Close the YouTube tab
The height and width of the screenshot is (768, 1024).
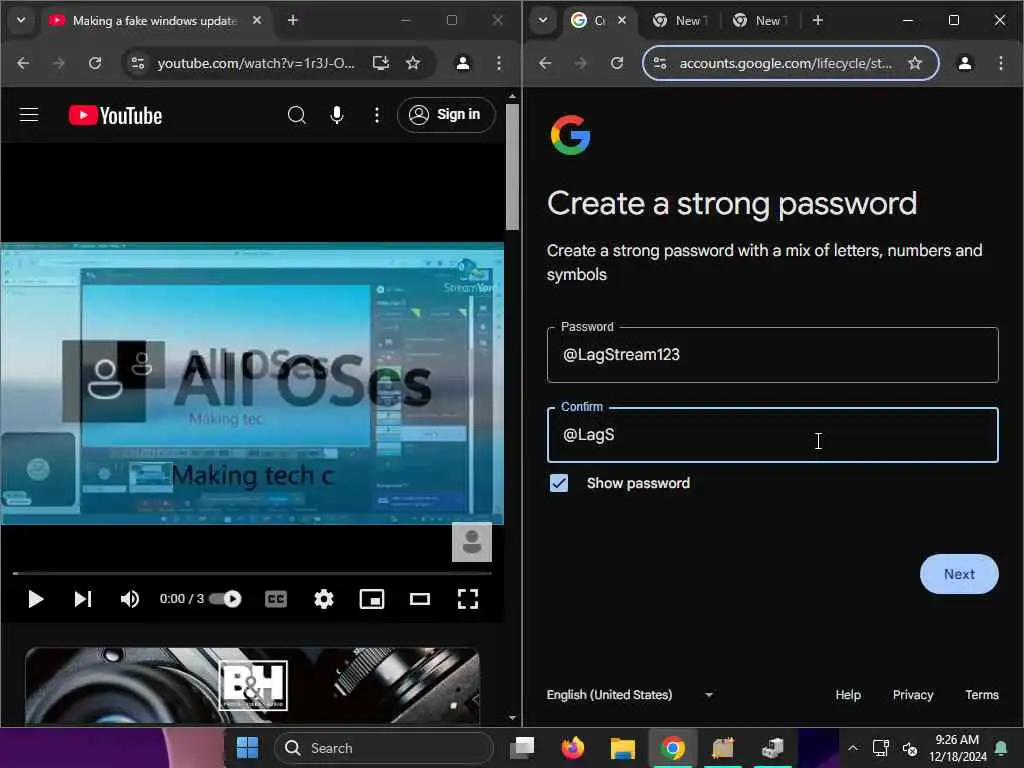click(x=257, y=20)
